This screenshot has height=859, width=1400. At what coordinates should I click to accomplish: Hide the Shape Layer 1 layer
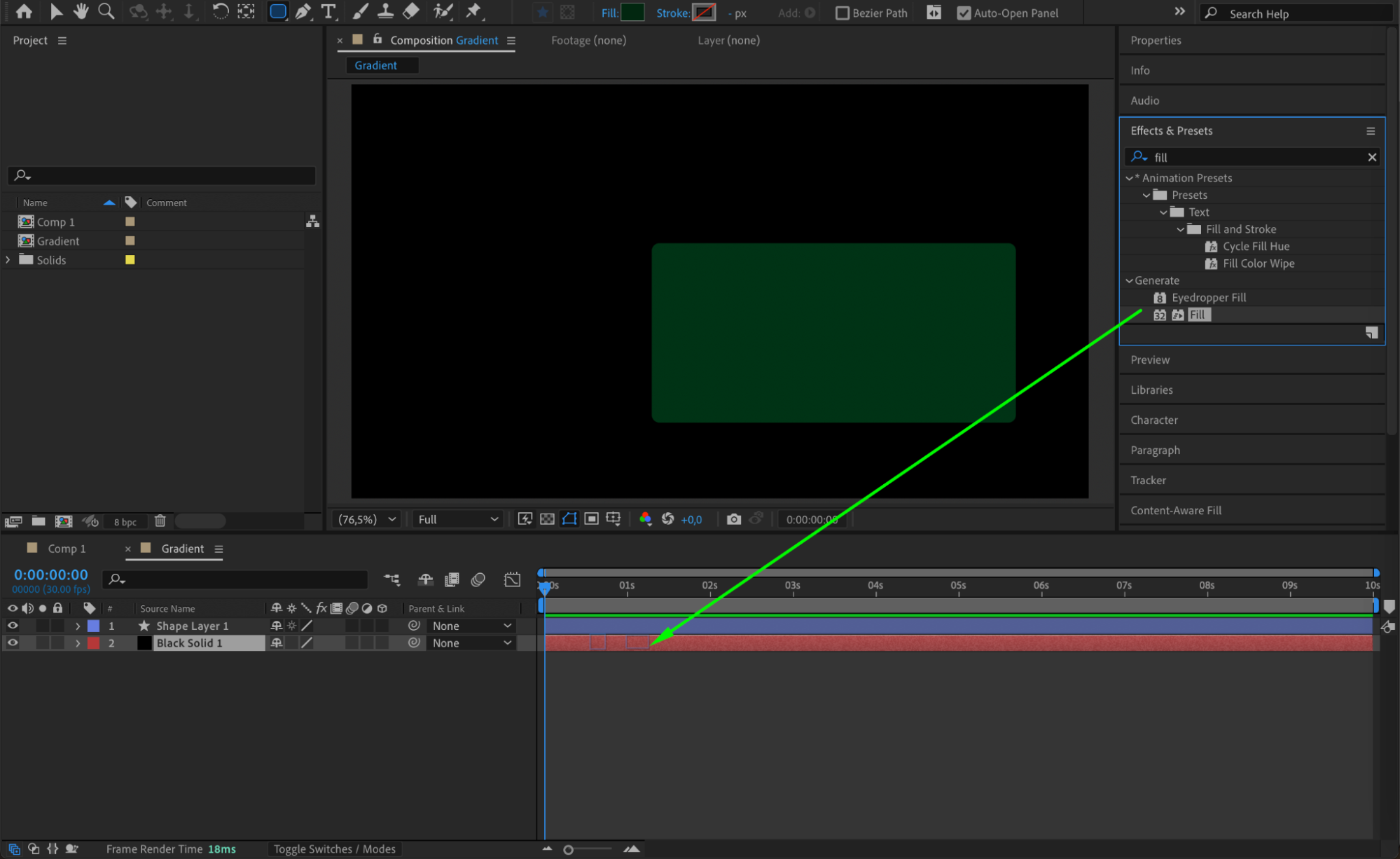pyautogui.click(x=13, y=626)
